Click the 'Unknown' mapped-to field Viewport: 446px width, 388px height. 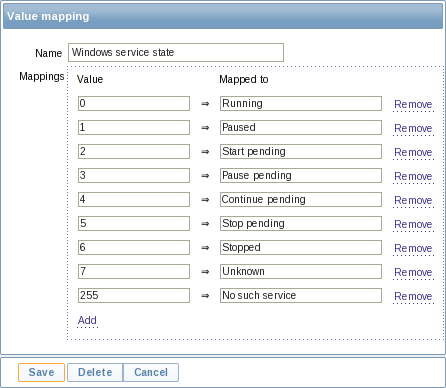coord(301,271)
